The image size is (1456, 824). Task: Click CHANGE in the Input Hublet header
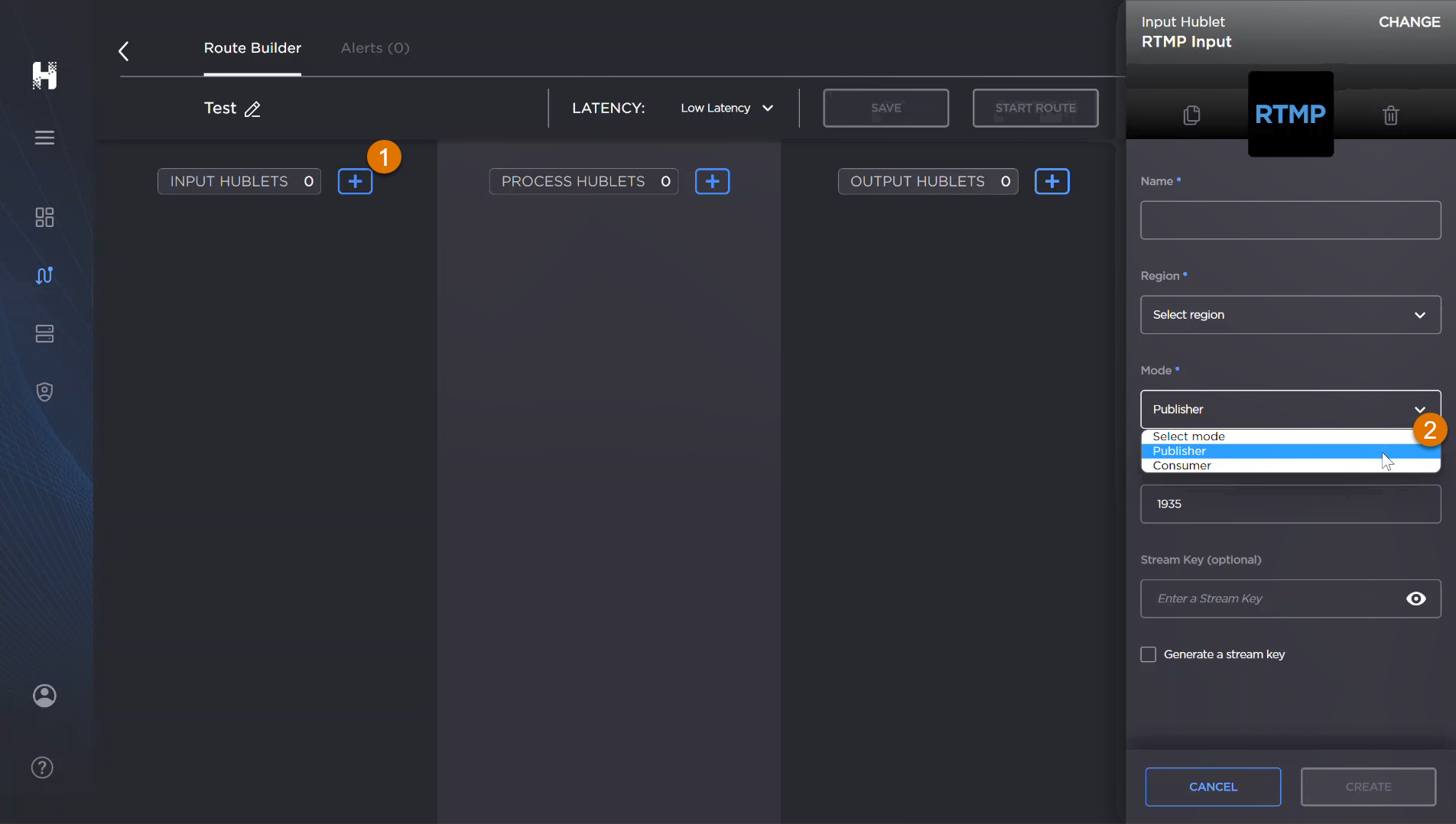pyautogui.click(x=1409, y=21)
